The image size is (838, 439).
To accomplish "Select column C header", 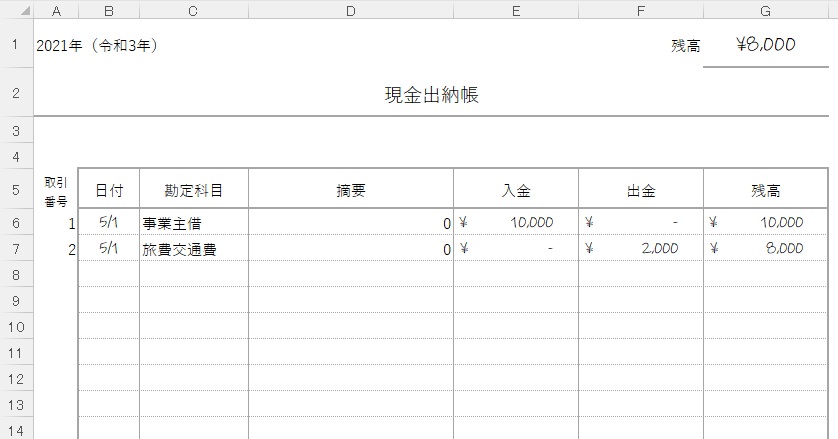I will 193,11.
